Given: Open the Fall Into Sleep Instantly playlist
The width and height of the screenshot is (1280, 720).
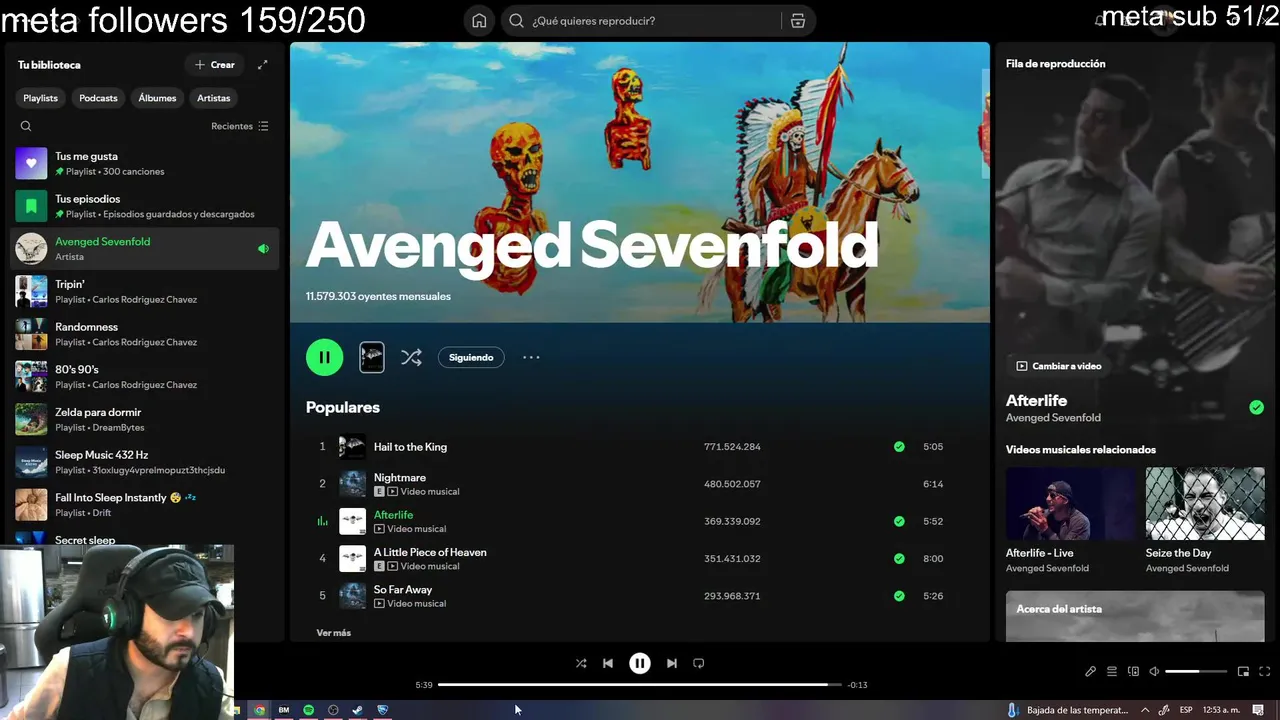Looking at the screenshot, I should 145,505.
